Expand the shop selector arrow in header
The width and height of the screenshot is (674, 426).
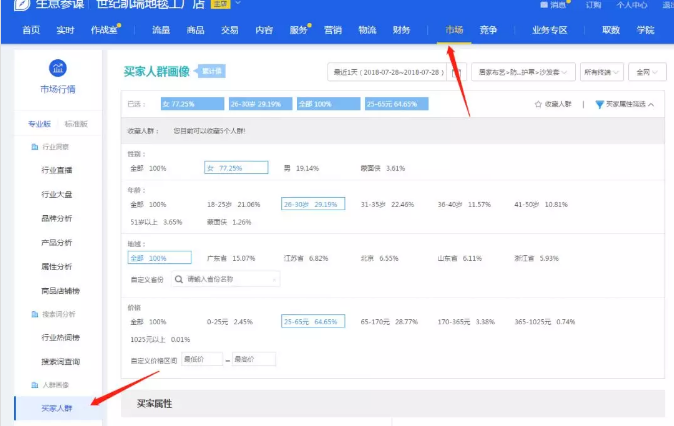[238, 3]
